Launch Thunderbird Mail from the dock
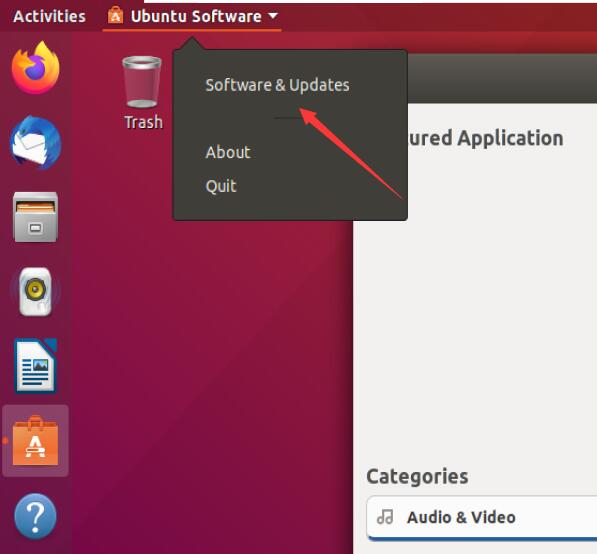Image resolution: width=597 pixels, height=554 pixels. (35, 142)
